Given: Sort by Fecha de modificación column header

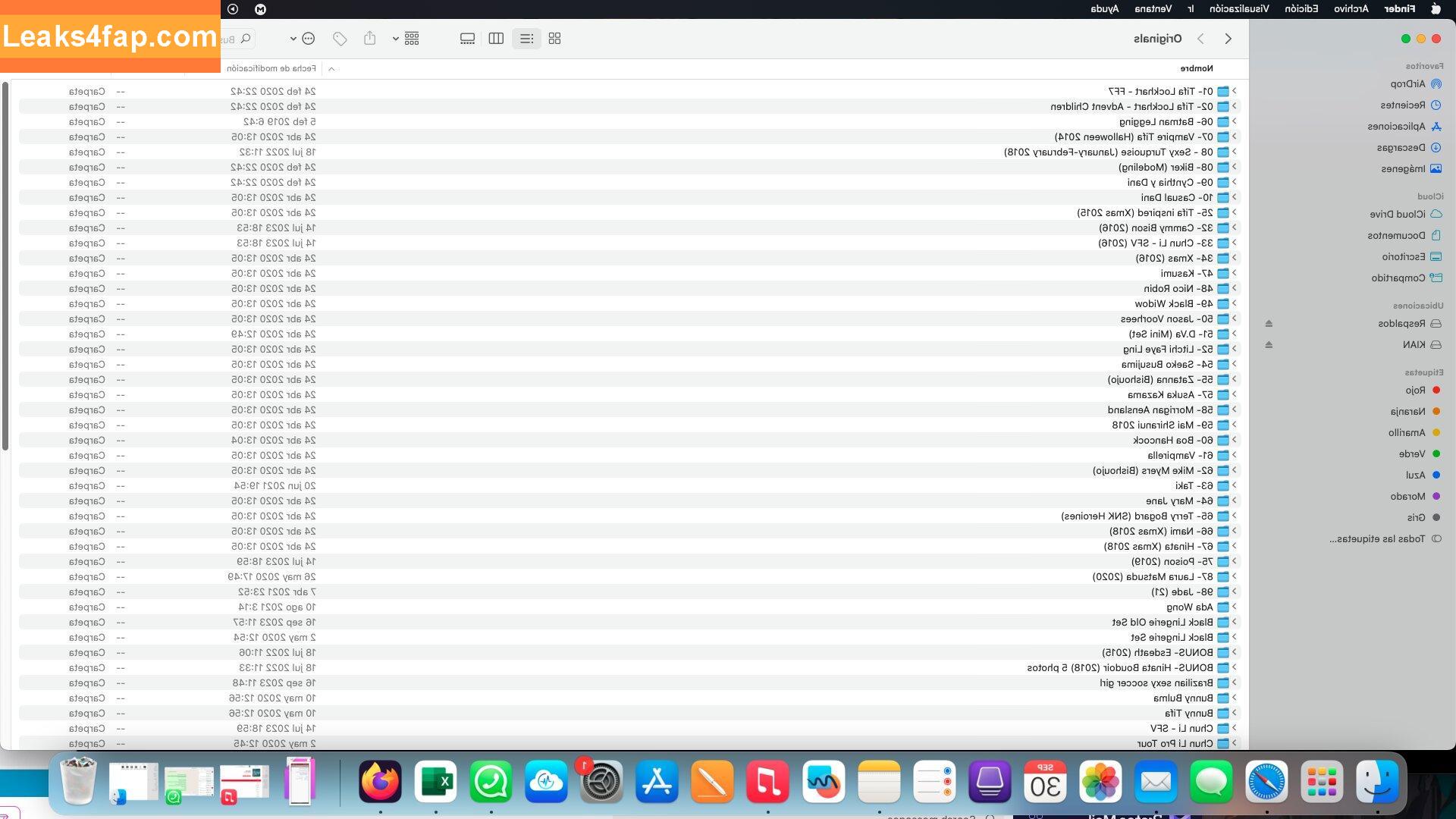Looking at the screenshot, I should [271, 68].
